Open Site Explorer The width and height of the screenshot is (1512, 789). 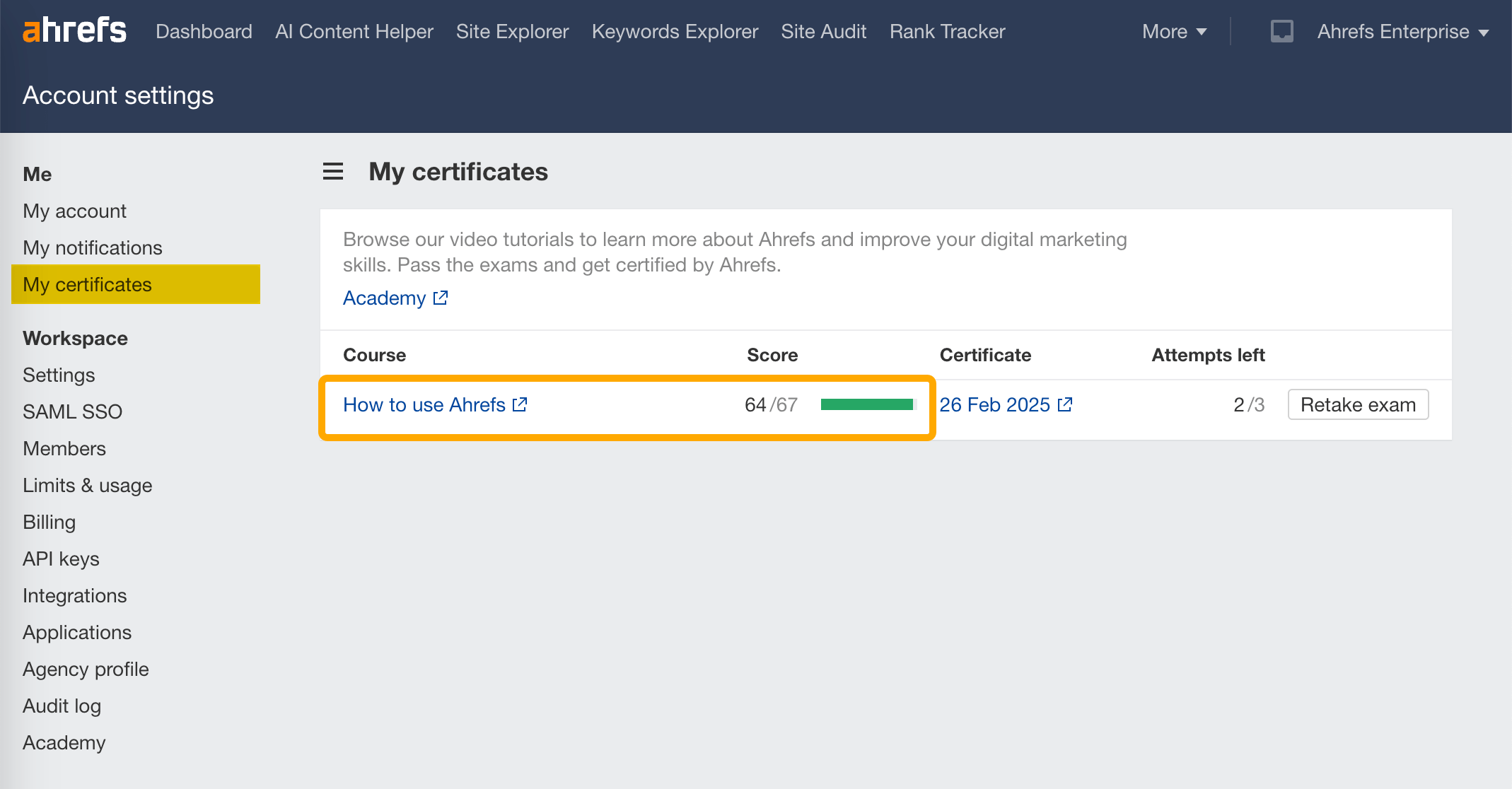[x=513, y=32]
